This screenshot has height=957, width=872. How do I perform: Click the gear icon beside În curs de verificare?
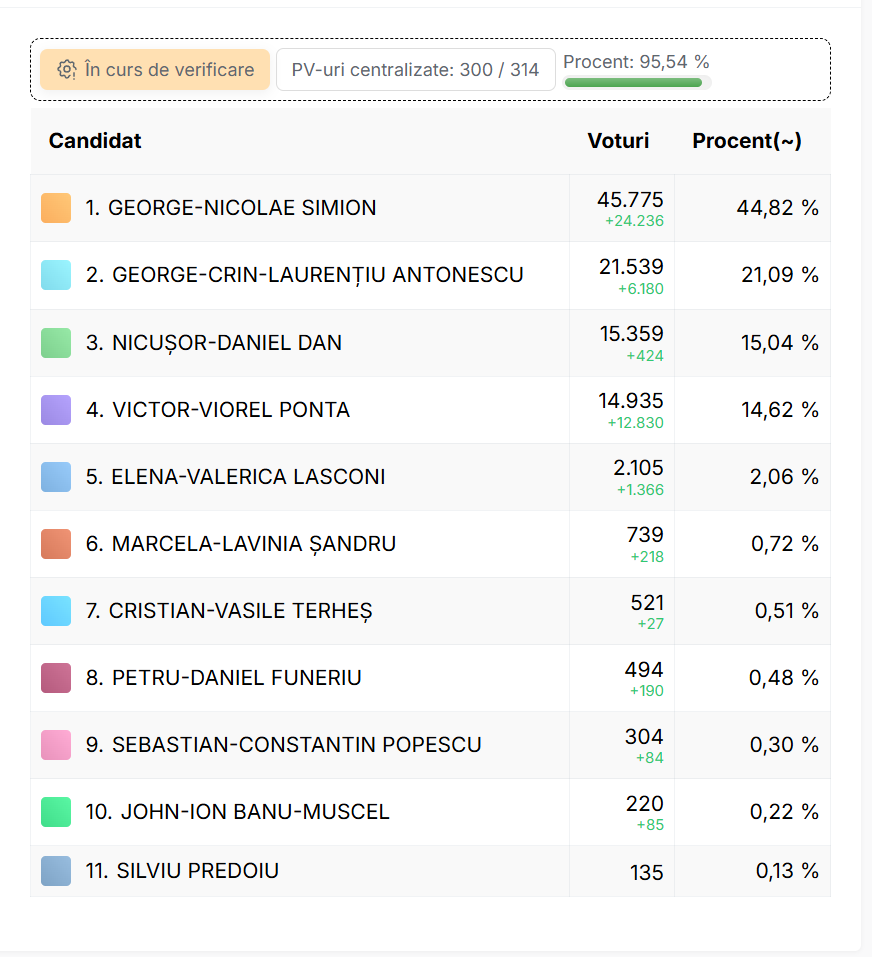(x=67, y=70)
